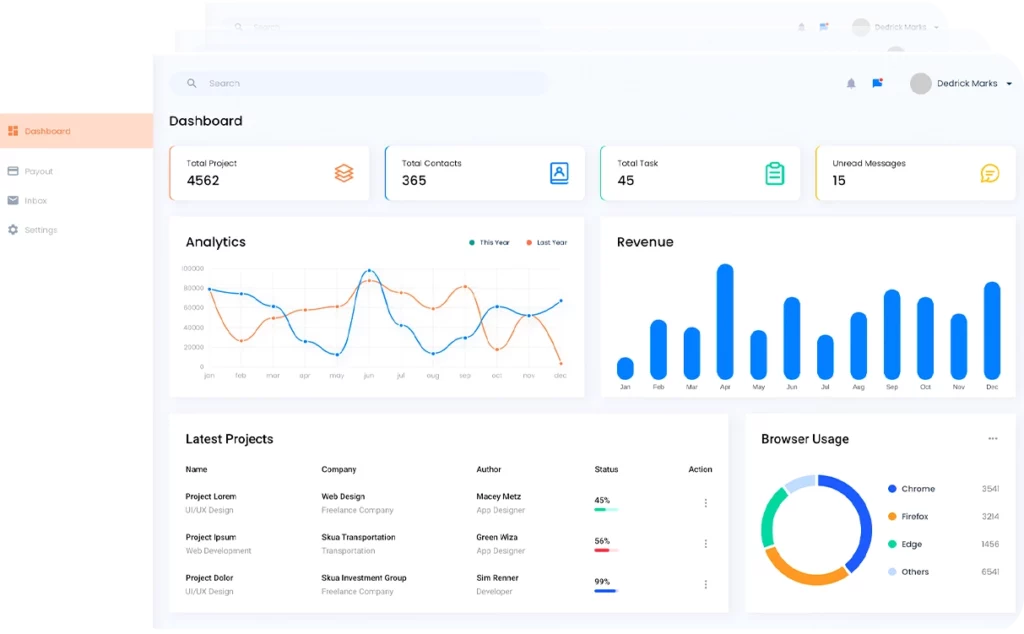The image size is (1024, 634).
Task: Toggle the Chrome legend entry
Action: [x=912, y=488]
